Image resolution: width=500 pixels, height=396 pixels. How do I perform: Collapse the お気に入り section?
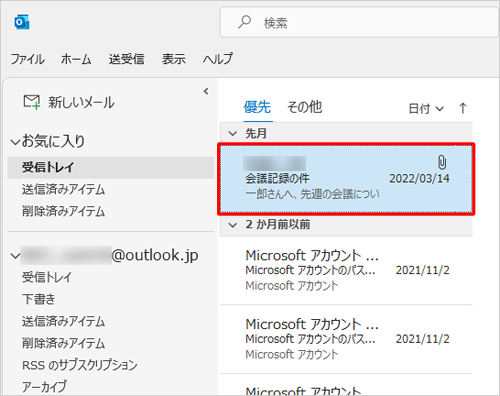[x=15, y=142]
